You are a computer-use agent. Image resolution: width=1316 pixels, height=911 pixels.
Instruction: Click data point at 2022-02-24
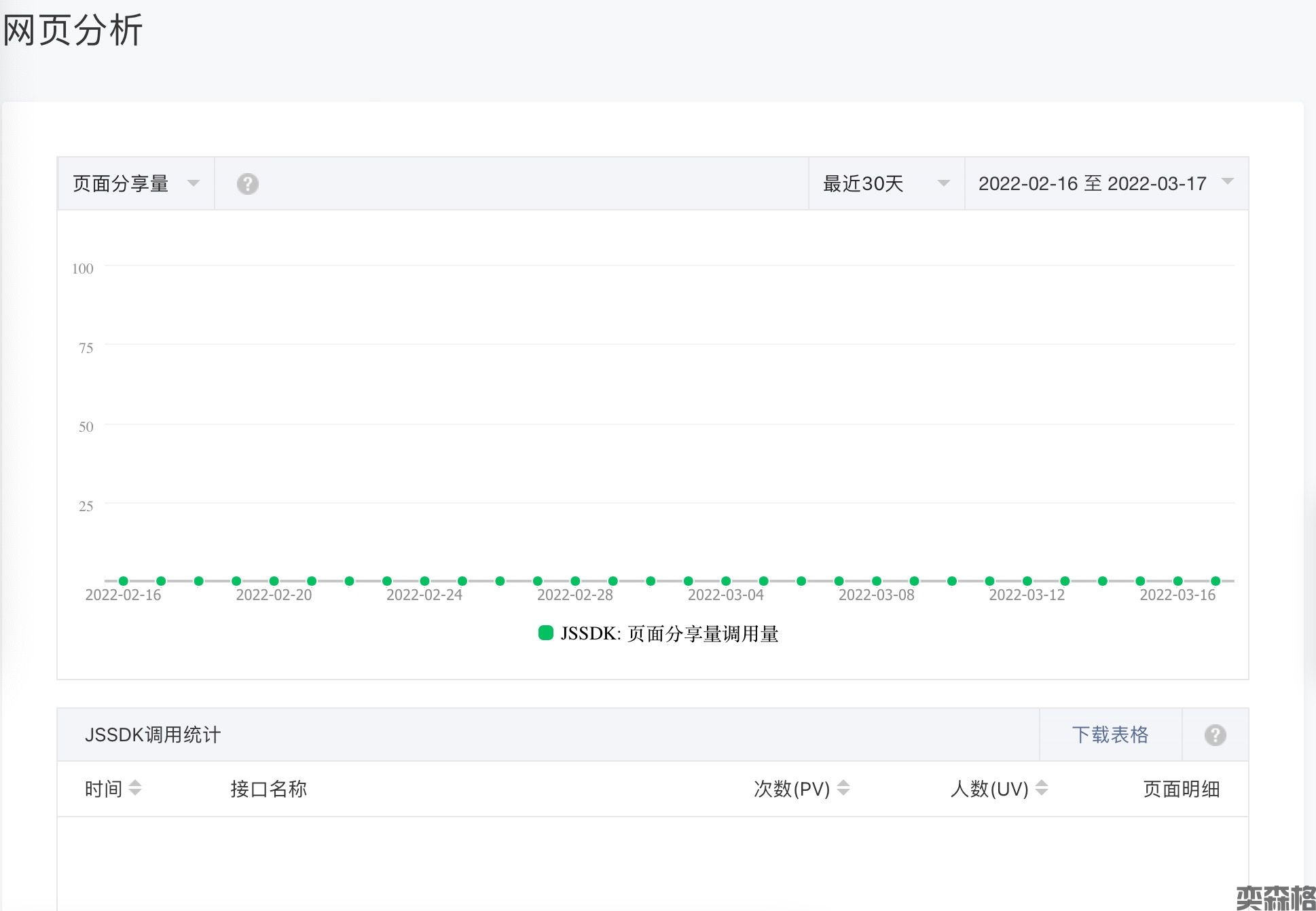(x=424, y=581)
